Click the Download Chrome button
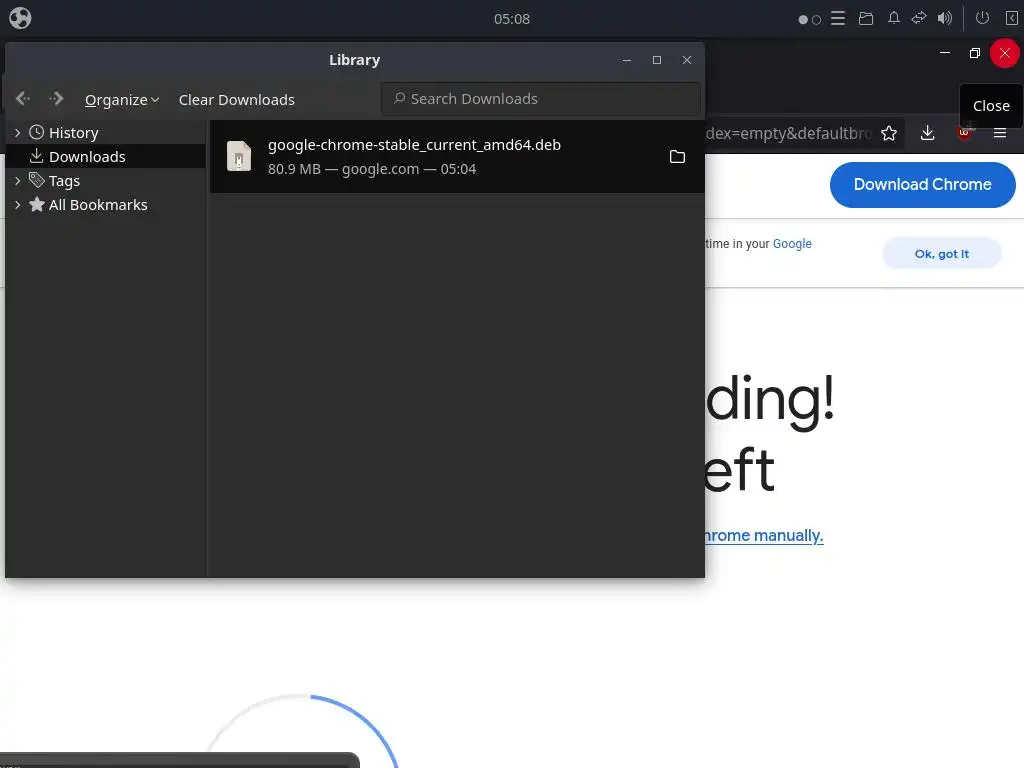This screenshot has height=768, width=1024. 922,185
